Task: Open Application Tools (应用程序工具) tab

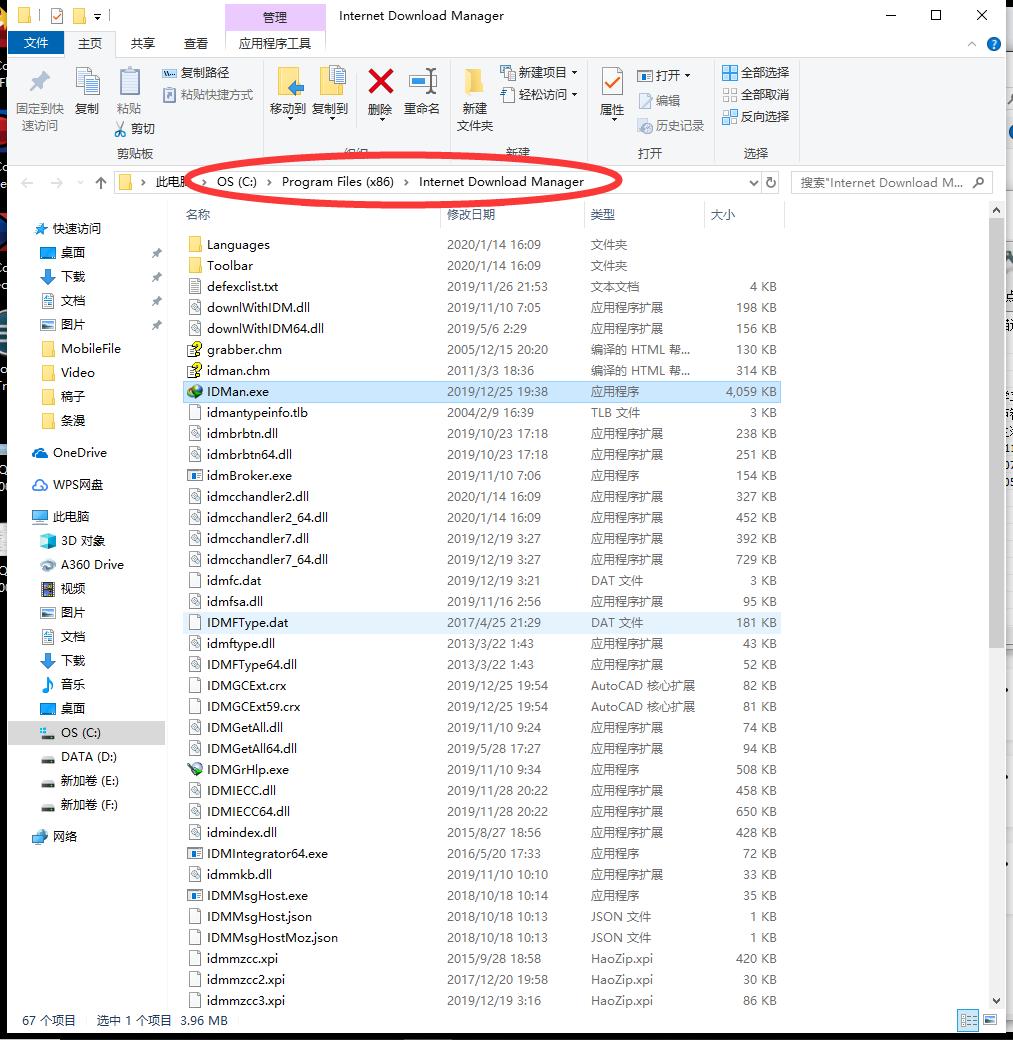Action: click(275, 44)
